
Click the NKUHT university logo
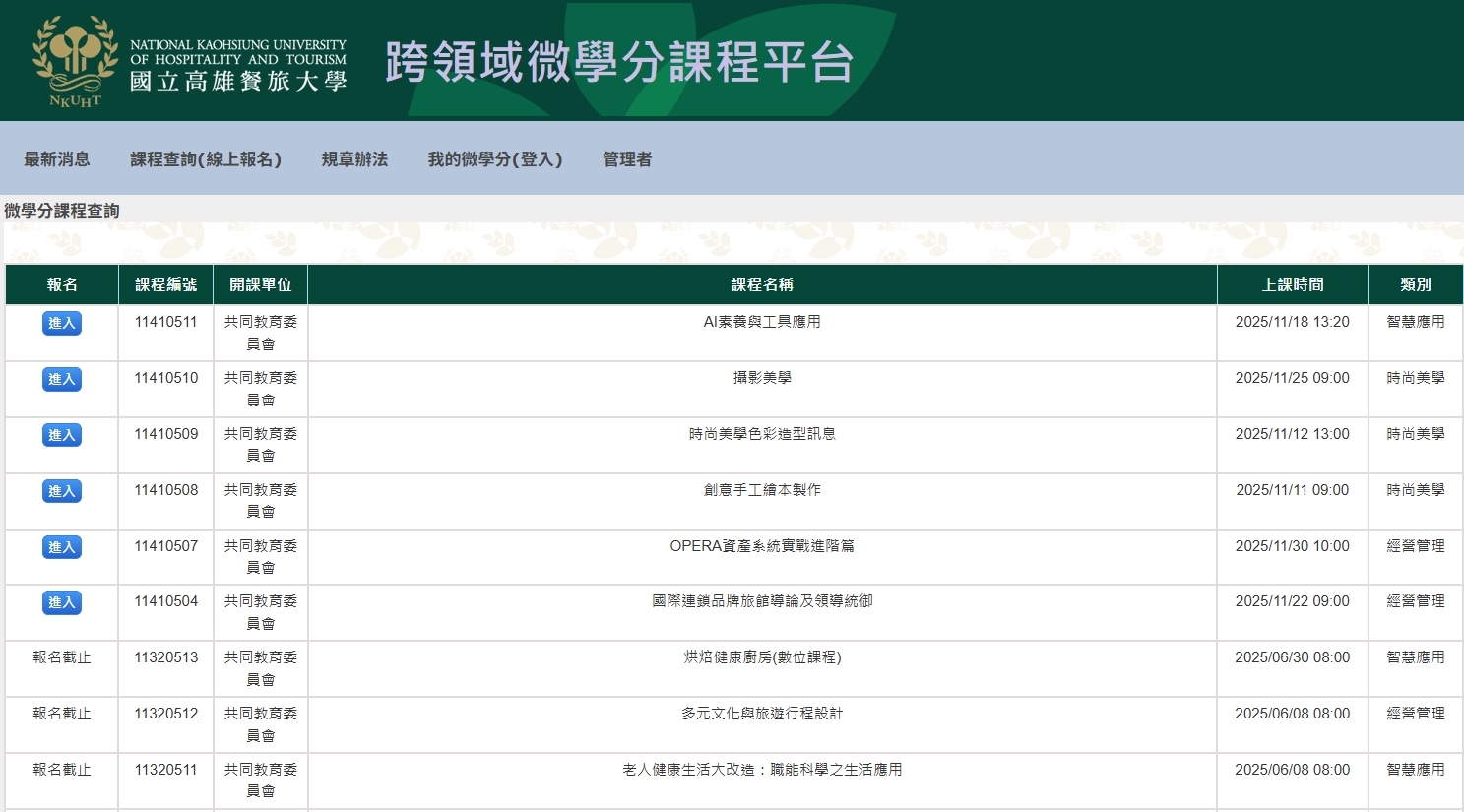189,61
